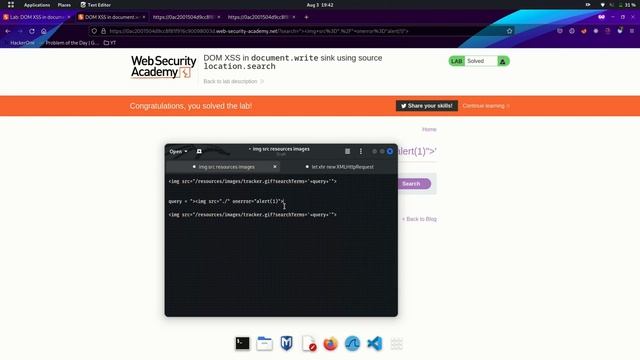
Task: Click the purple Search button
Action: 413,184
